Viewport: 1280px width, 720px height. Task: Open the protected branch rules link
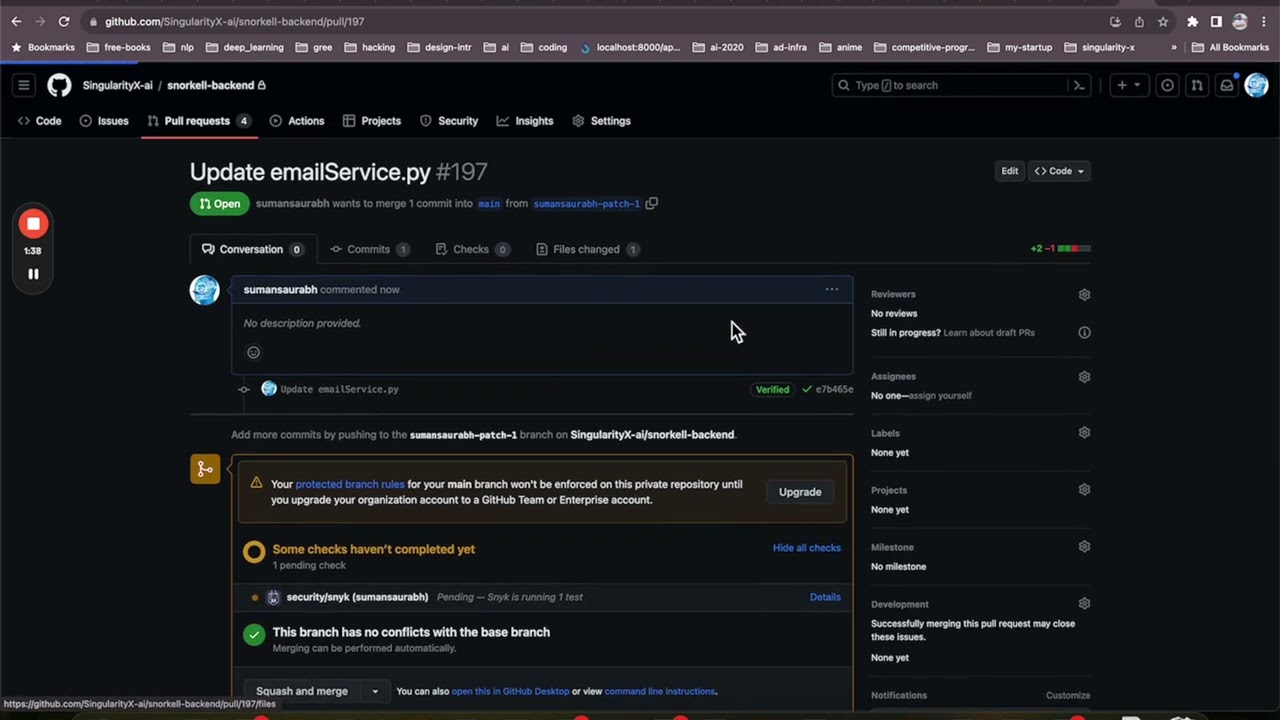[350, 484]
